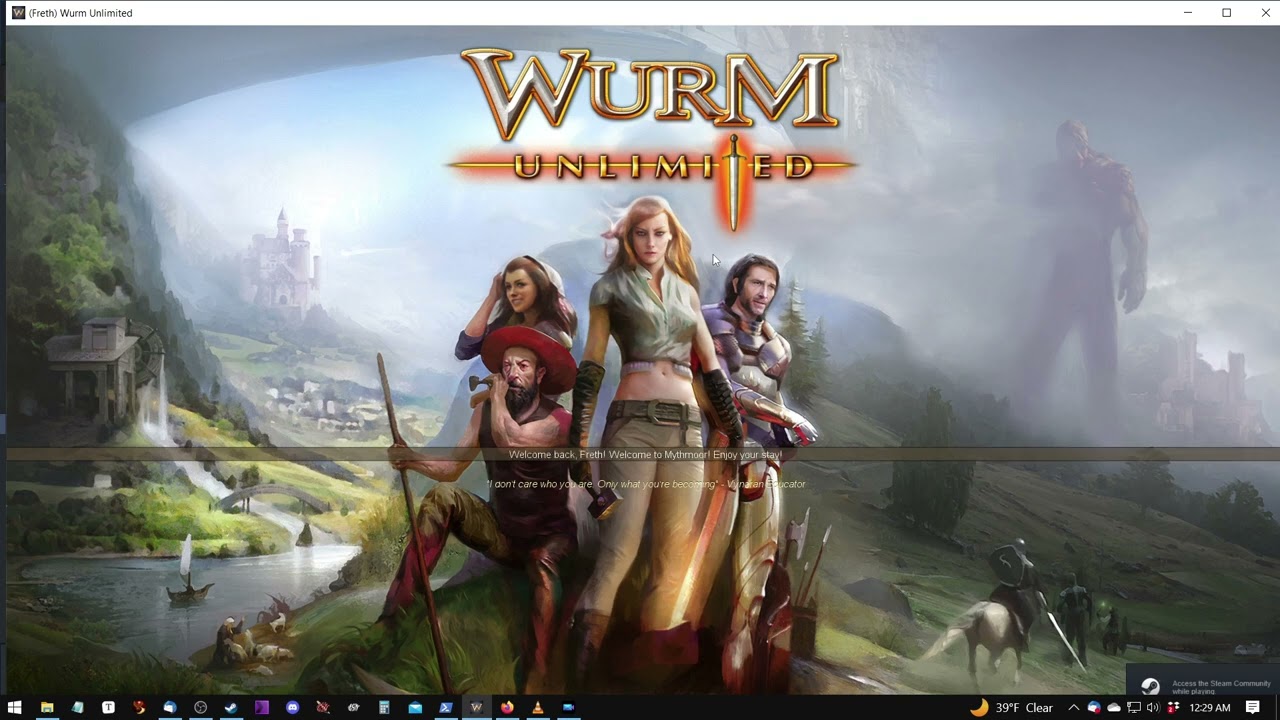
Task: Click the Wurm Unlimited window title icon
Action: [18, 13]
